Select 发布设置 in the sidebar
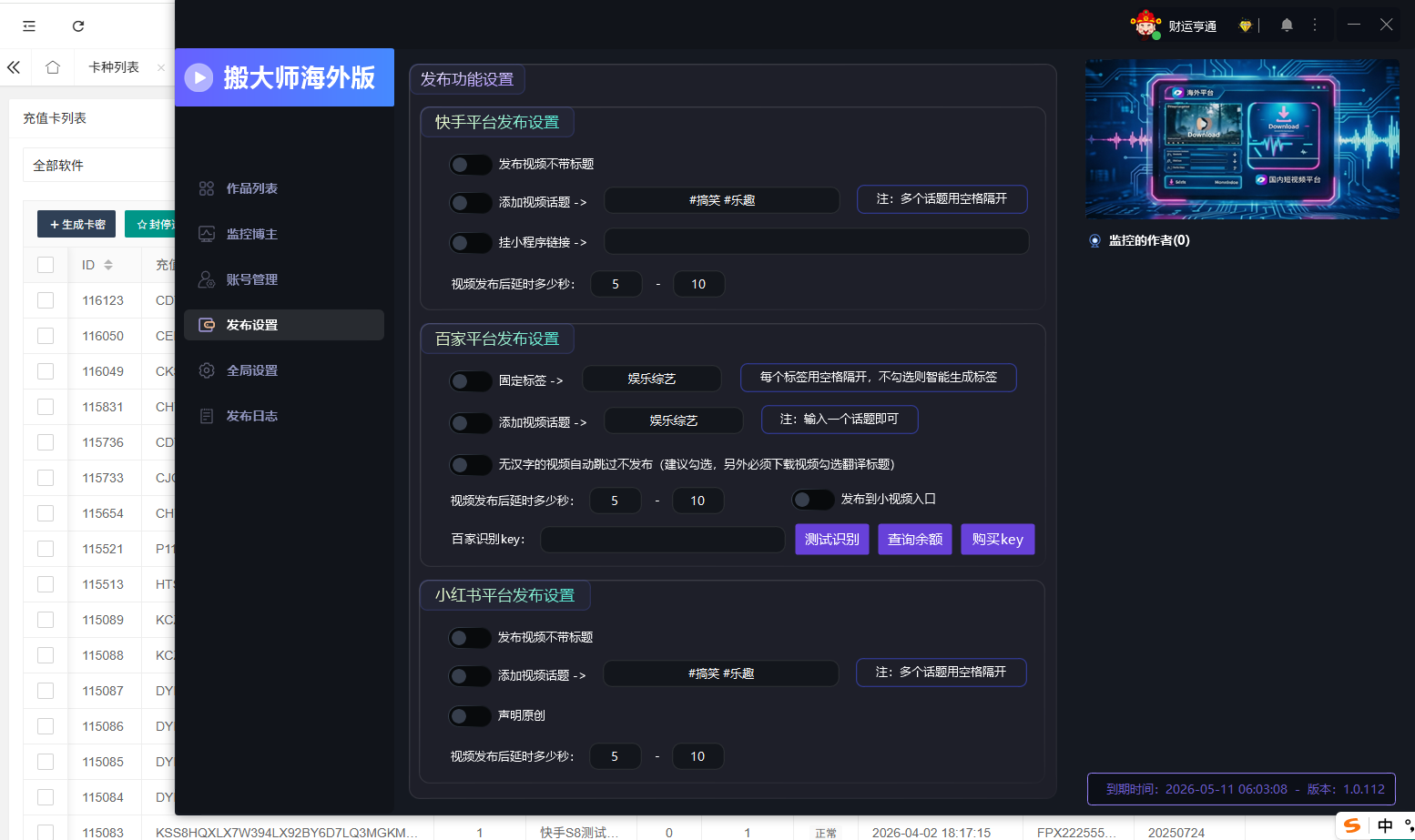 click(284, 325)
